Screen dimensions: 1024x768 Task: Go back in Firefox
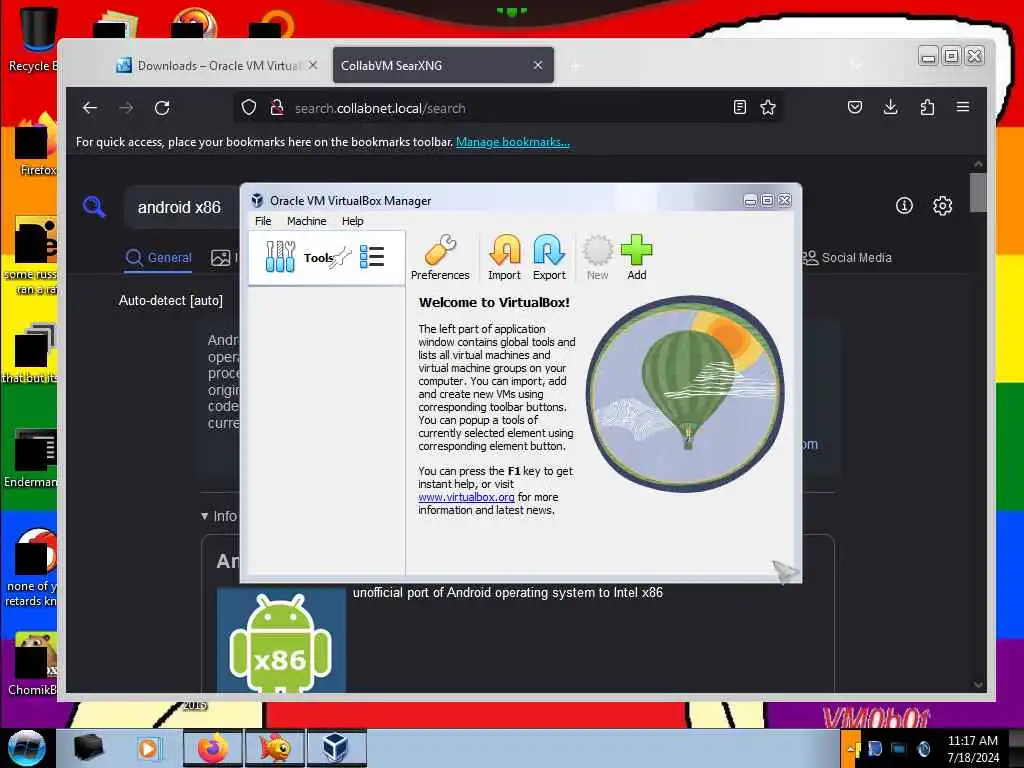(90, 108)
